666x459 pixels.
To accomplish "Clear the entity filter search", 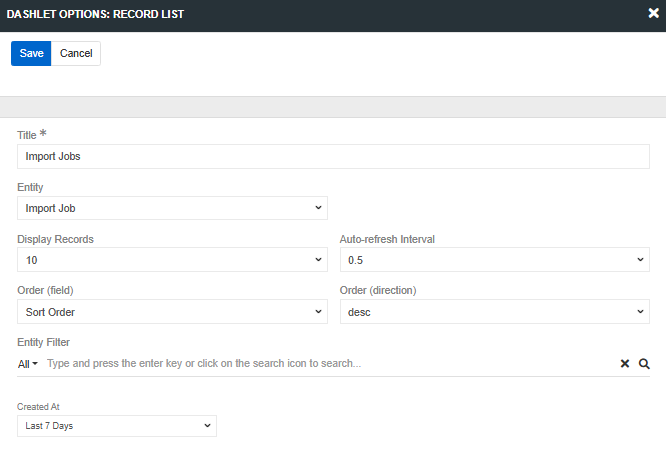I will 625,363.
